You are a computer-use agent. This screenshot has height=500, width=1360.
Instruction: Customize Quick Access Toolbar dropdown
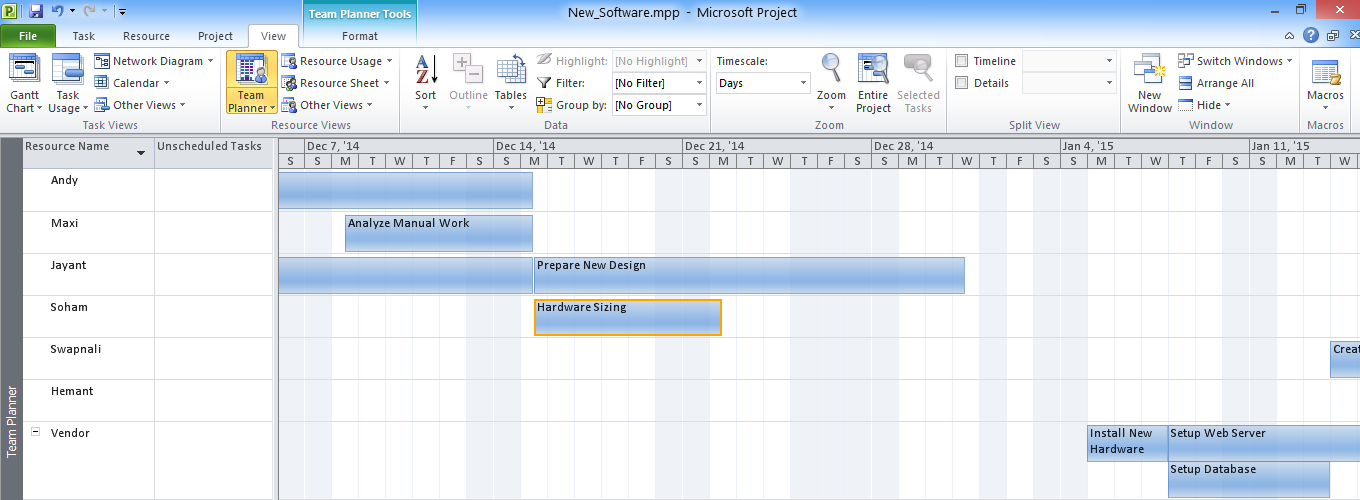point(122,12)
